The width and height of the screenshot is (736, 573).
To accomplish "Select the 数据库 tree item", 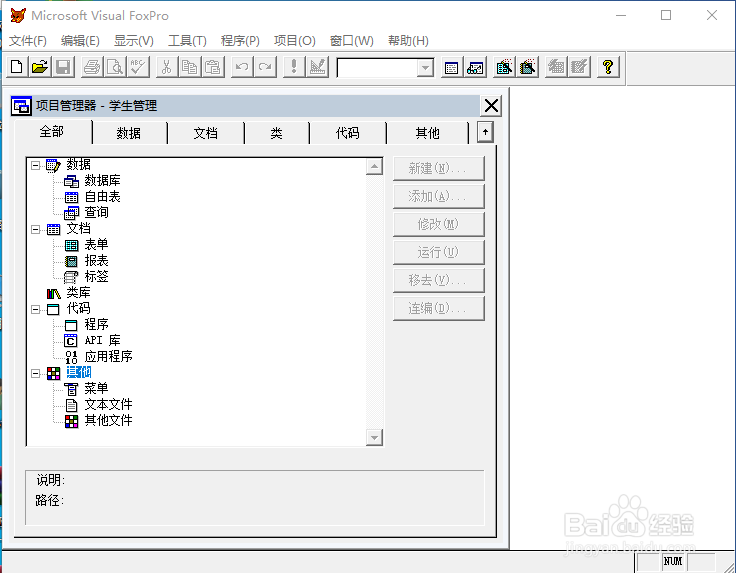I will 102,181.
